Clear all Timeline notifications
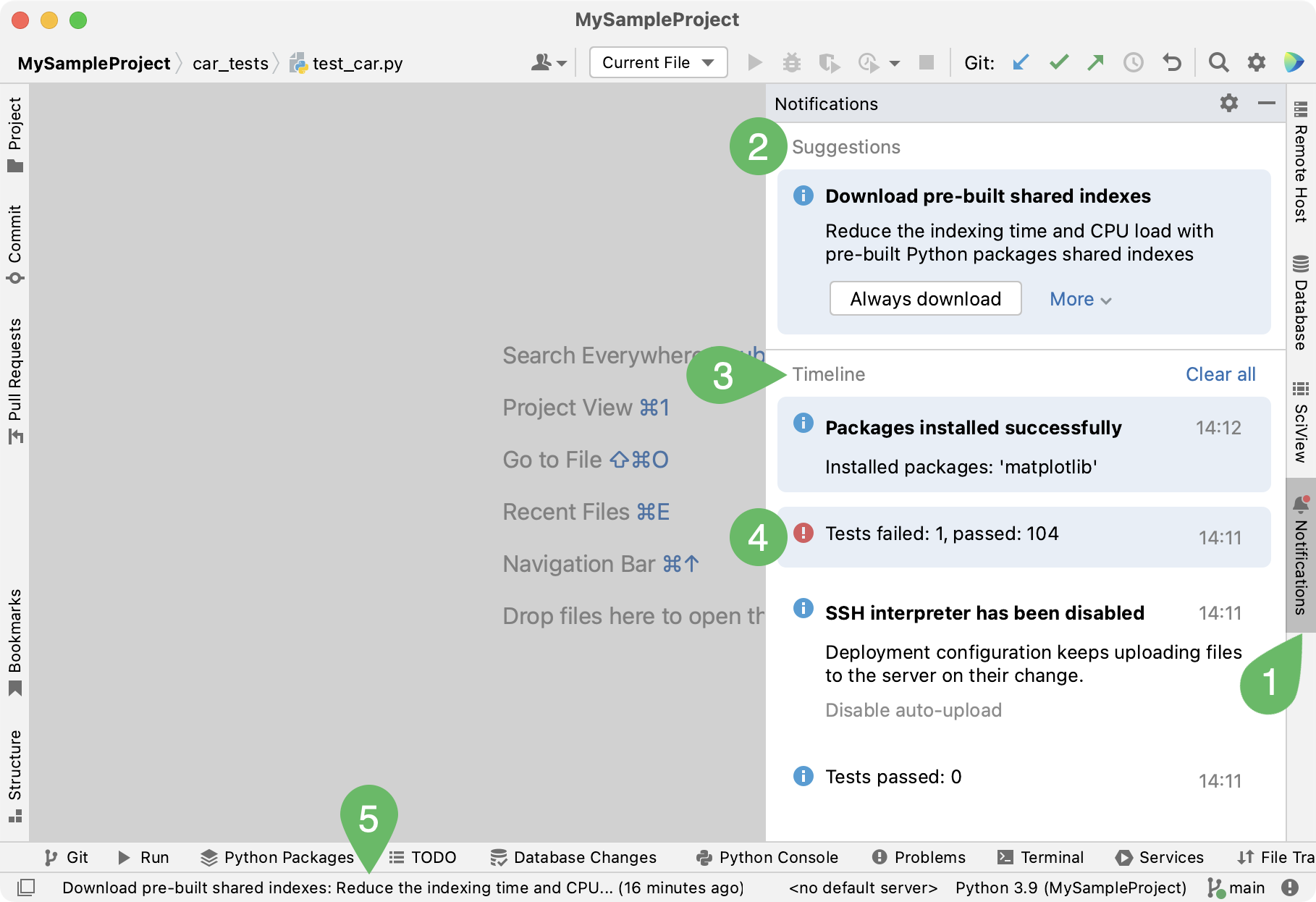 coord(1220,374)
